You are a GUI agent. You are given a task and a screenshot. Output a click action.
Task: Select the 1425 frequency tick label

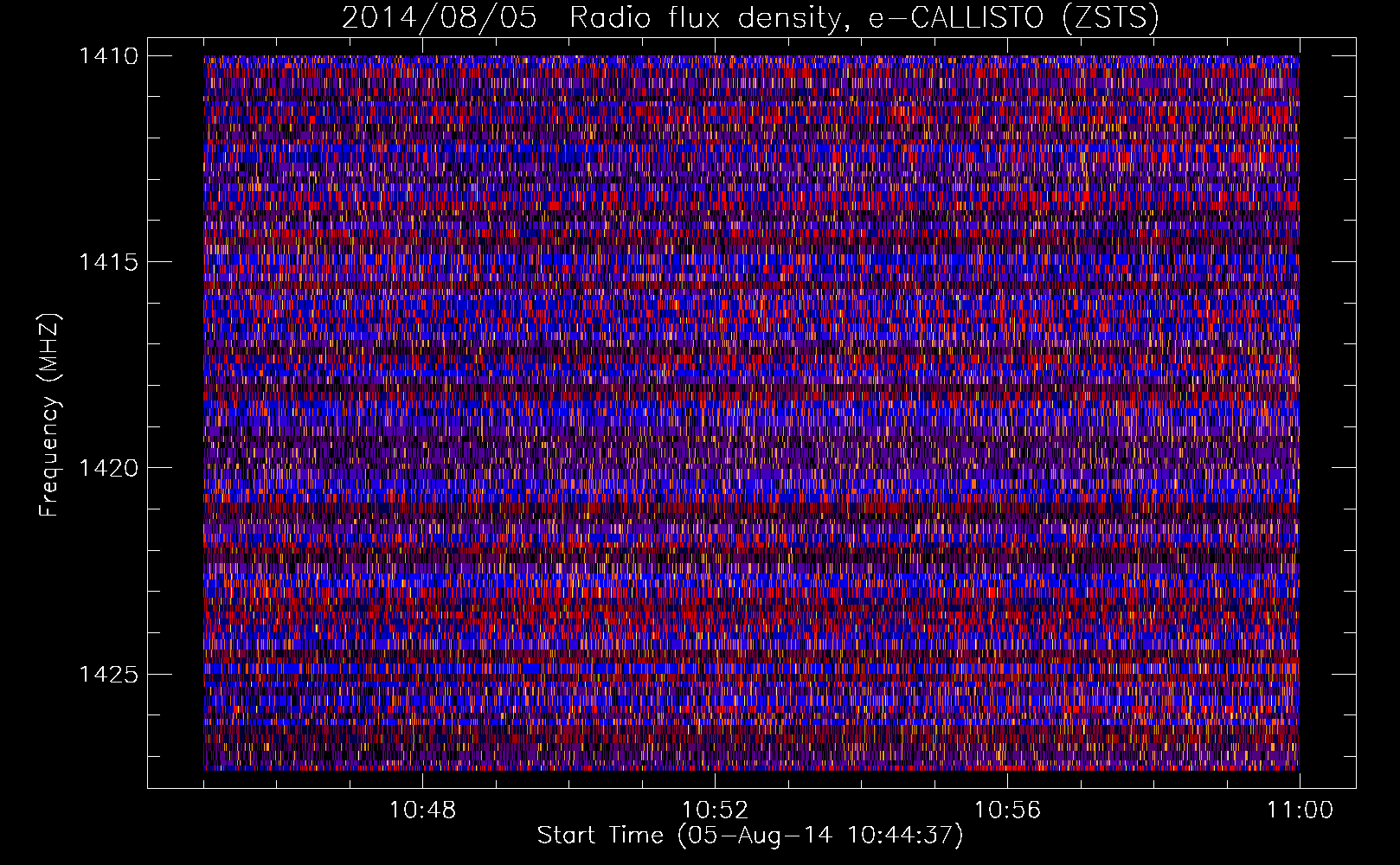[108, 674]
